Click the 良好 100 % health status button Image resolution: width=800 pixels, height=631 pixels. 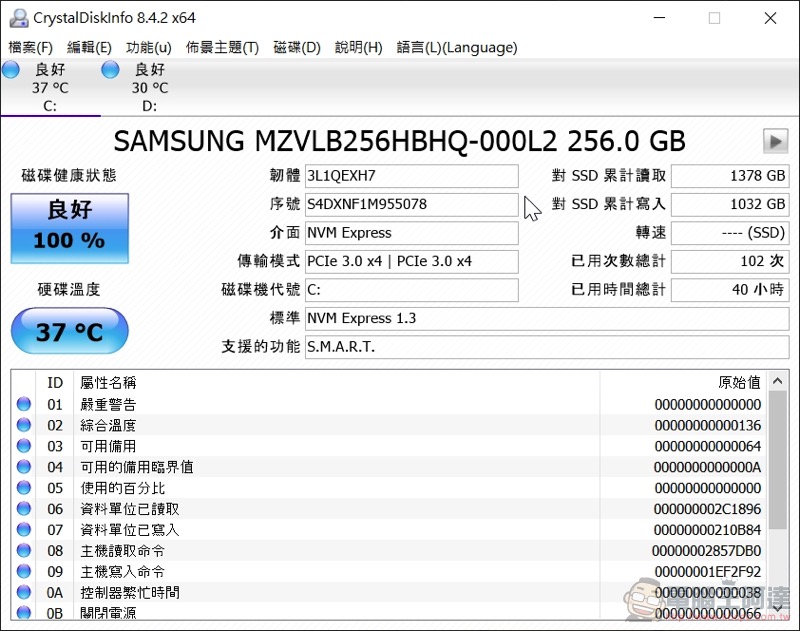click(69, 228)
